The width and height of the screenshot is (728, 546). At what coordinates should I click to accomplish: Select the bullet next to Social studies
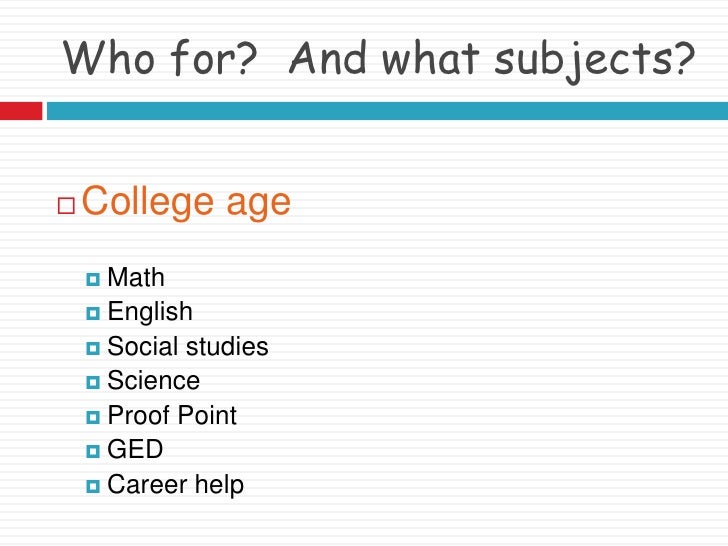[94, 348]
